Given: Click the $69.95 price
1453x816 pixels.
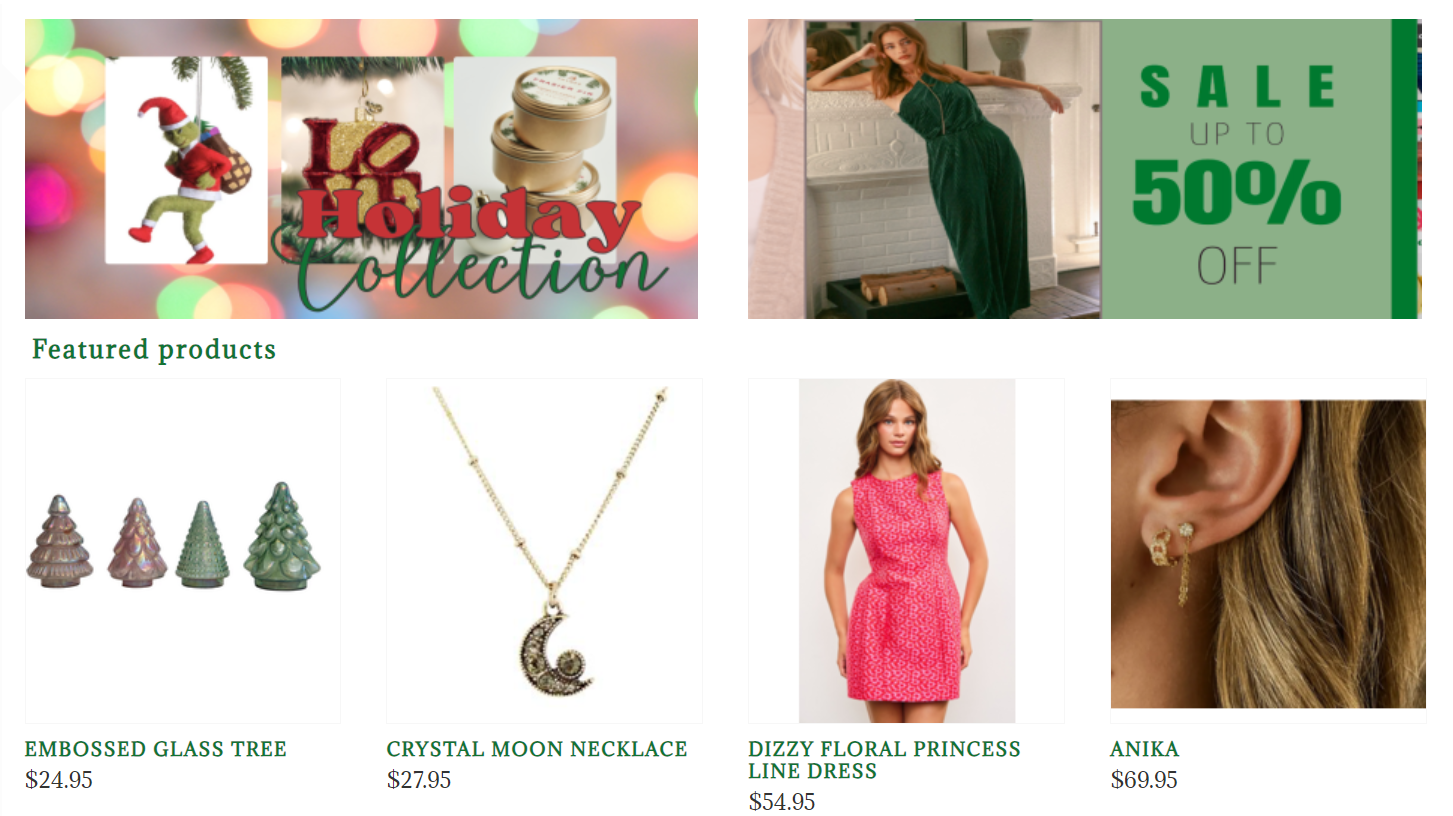Looking at the screenshot, I should [1144, 780].
